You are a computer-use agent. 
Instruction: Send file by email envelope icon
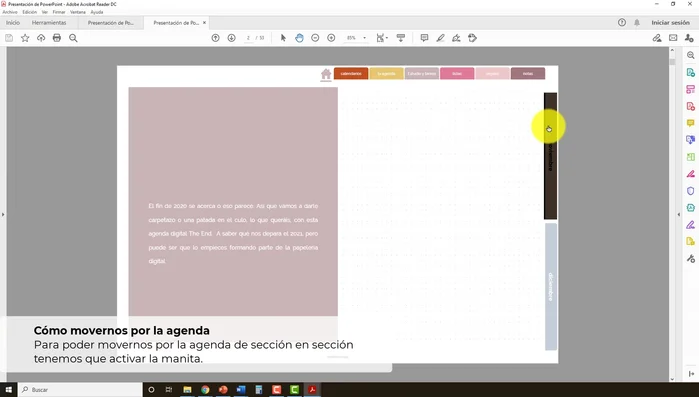click(x=673, y=38)
